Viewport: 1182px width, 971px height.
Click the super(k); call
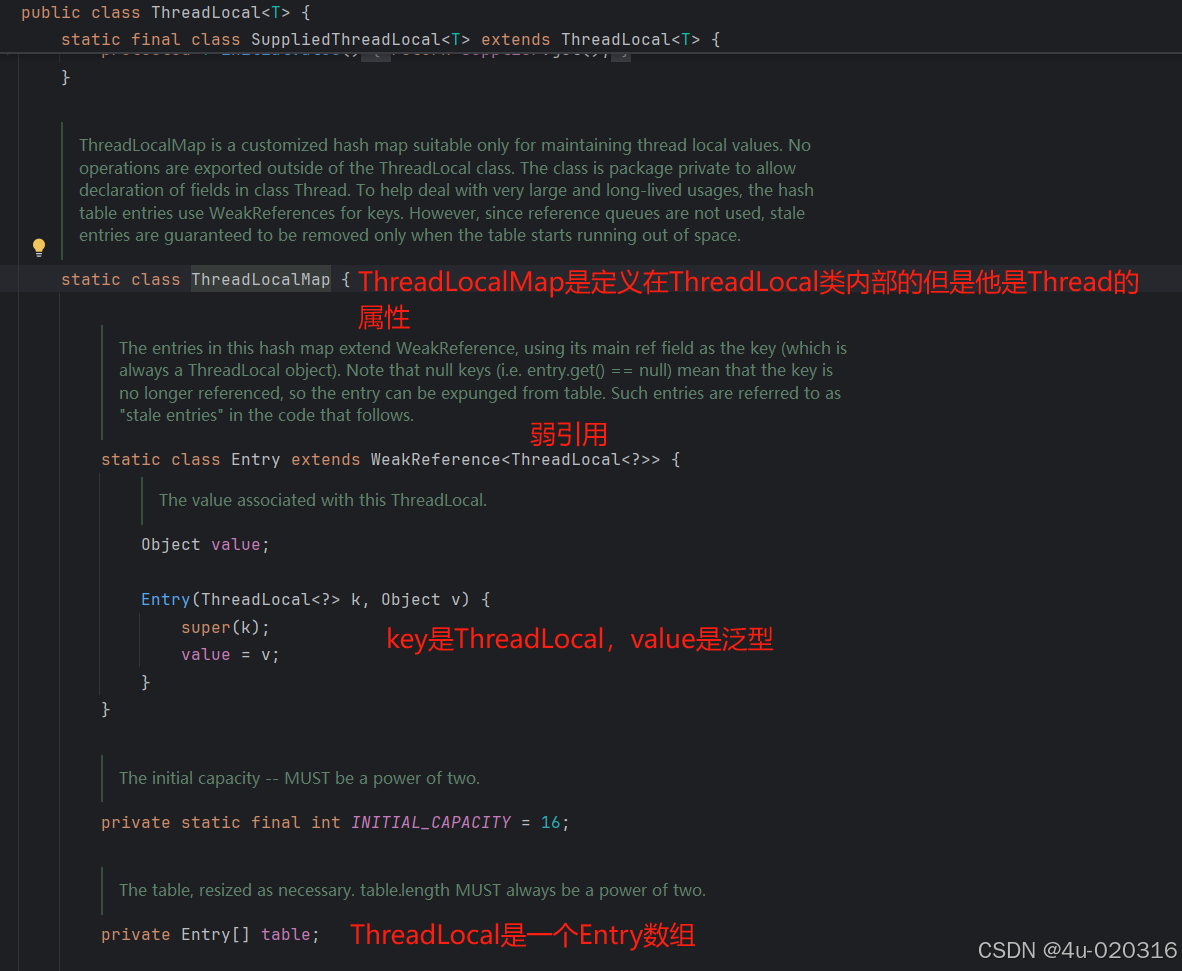225,627
